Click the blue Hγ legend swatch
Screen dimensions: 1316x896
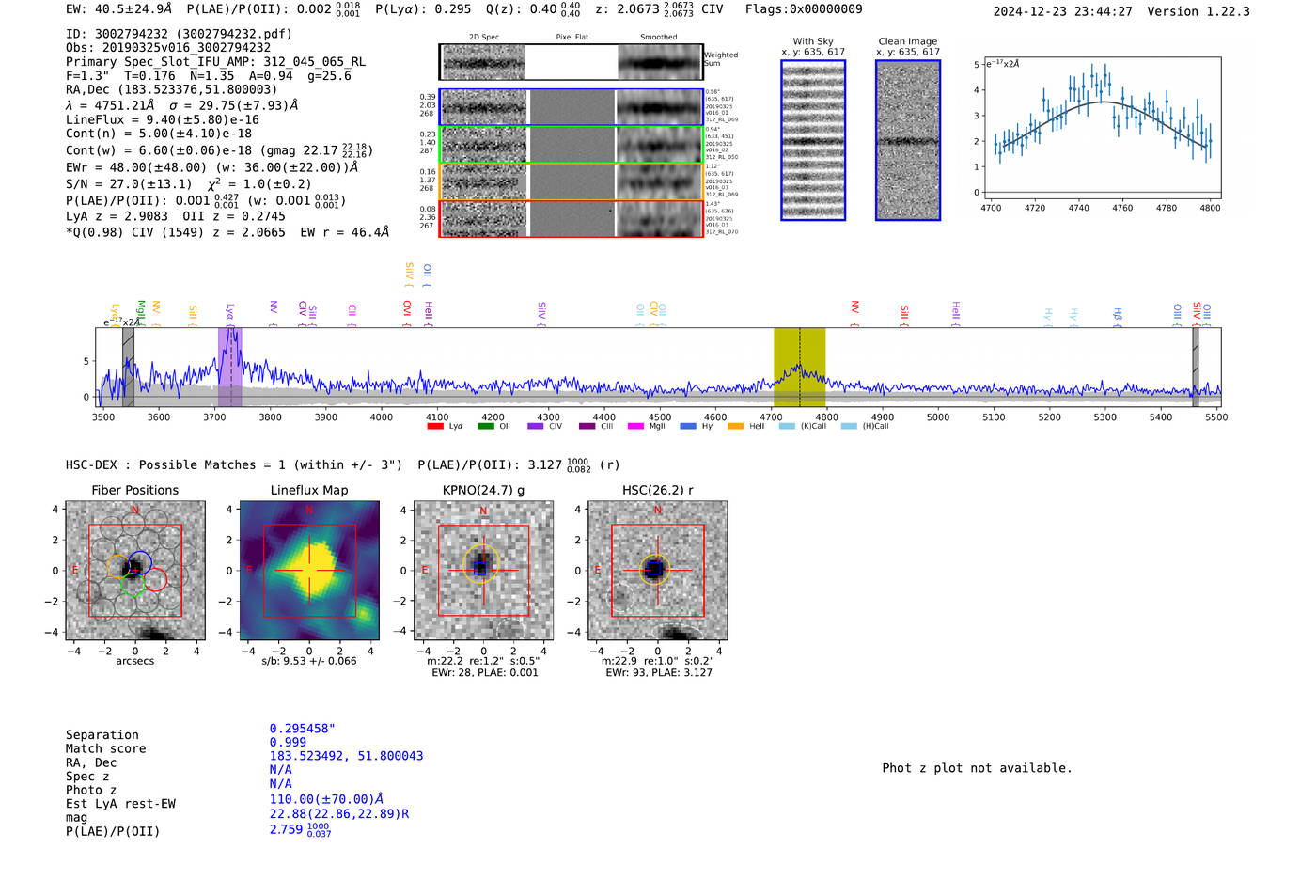(688, 426)
